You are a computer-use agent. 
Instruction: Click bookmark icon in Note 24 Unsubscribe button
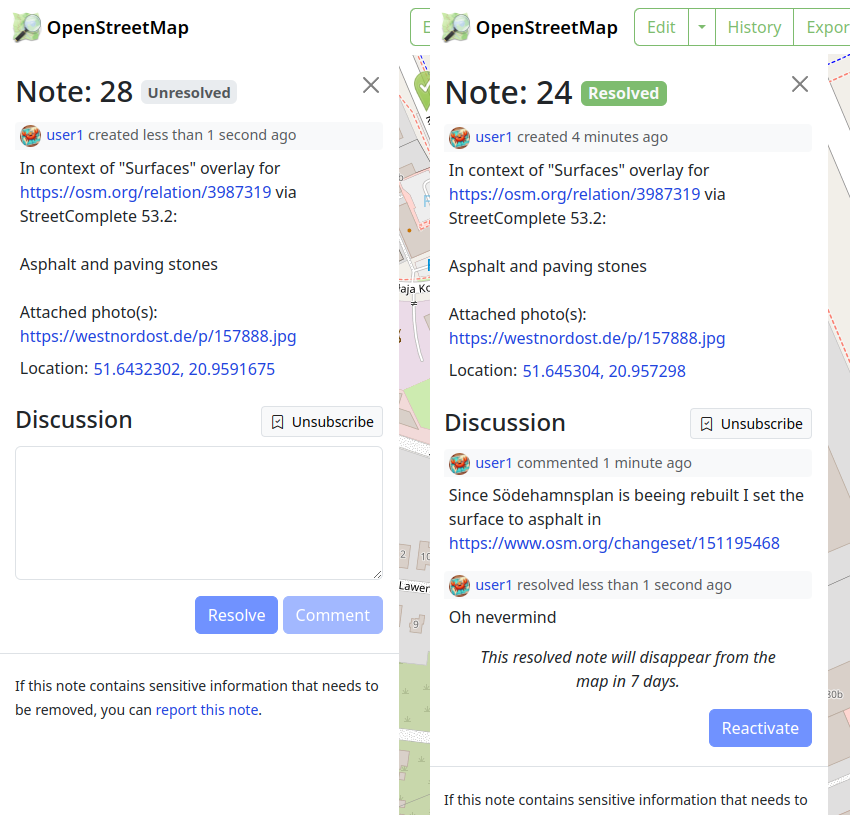click(706, 424)
